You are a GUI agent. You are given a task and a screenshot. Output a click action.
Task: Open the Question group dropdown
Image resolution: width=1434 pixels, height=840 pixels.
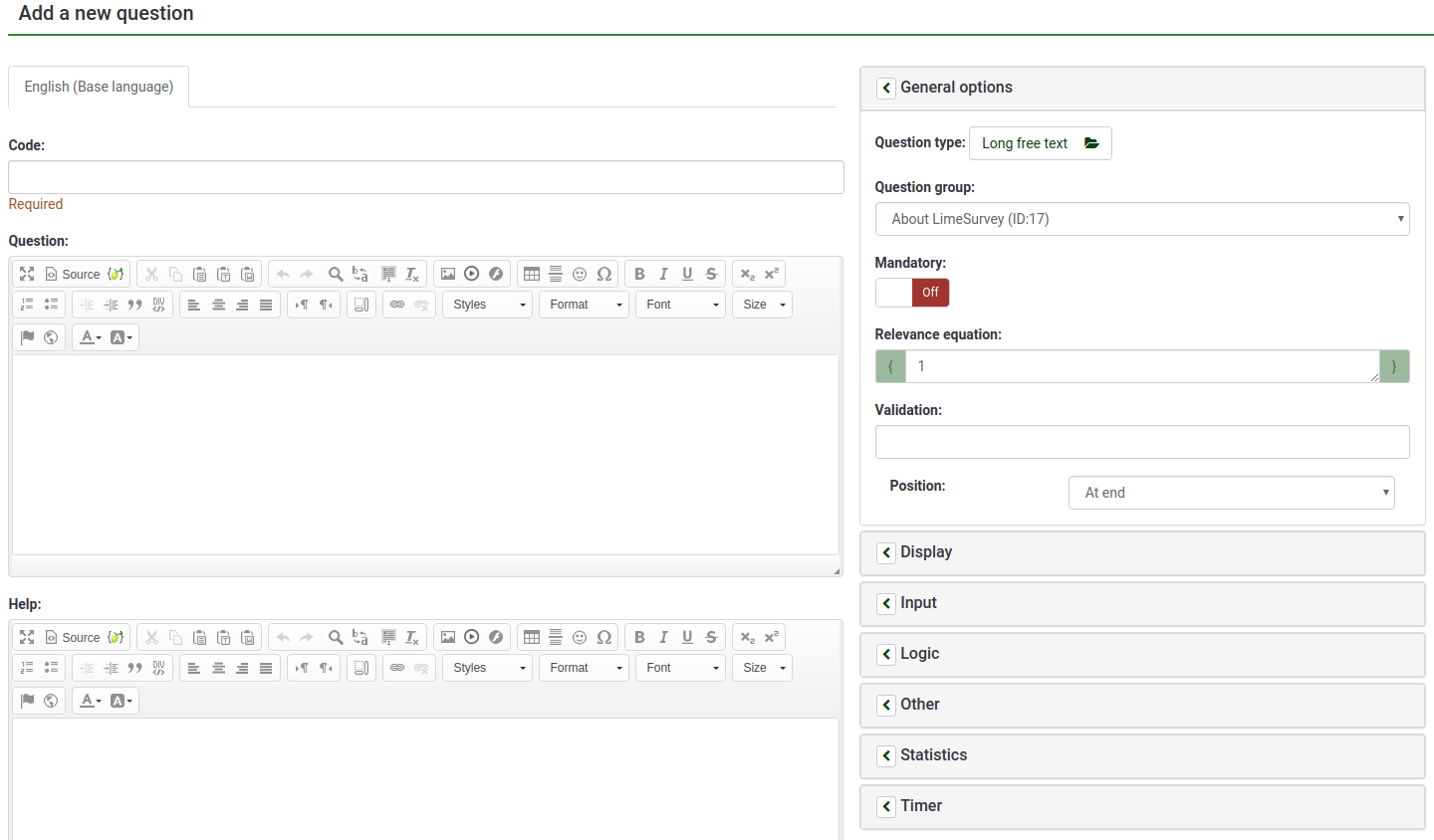(1141, 219)
